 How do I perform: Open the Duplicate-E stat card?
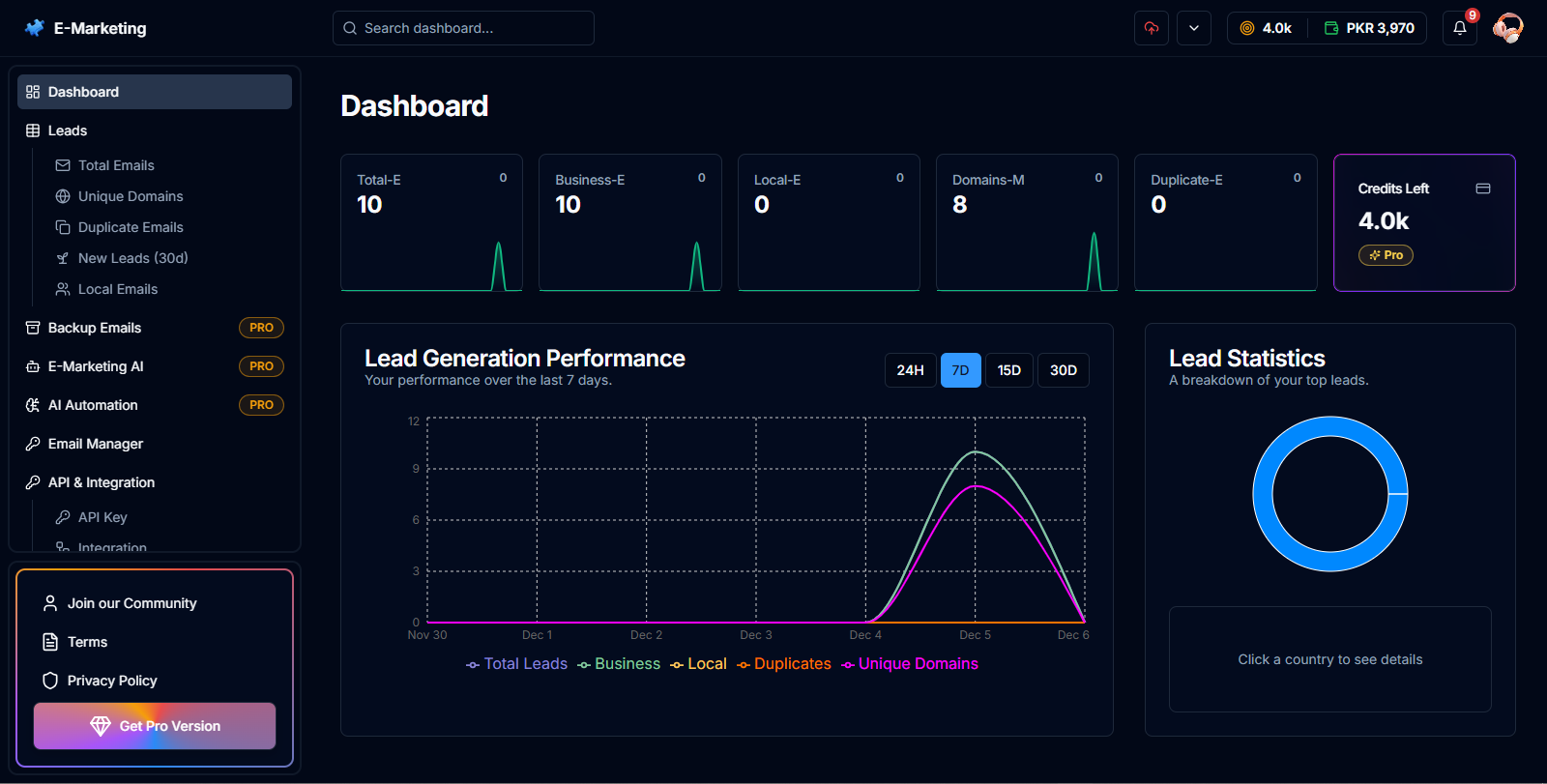1225,222
